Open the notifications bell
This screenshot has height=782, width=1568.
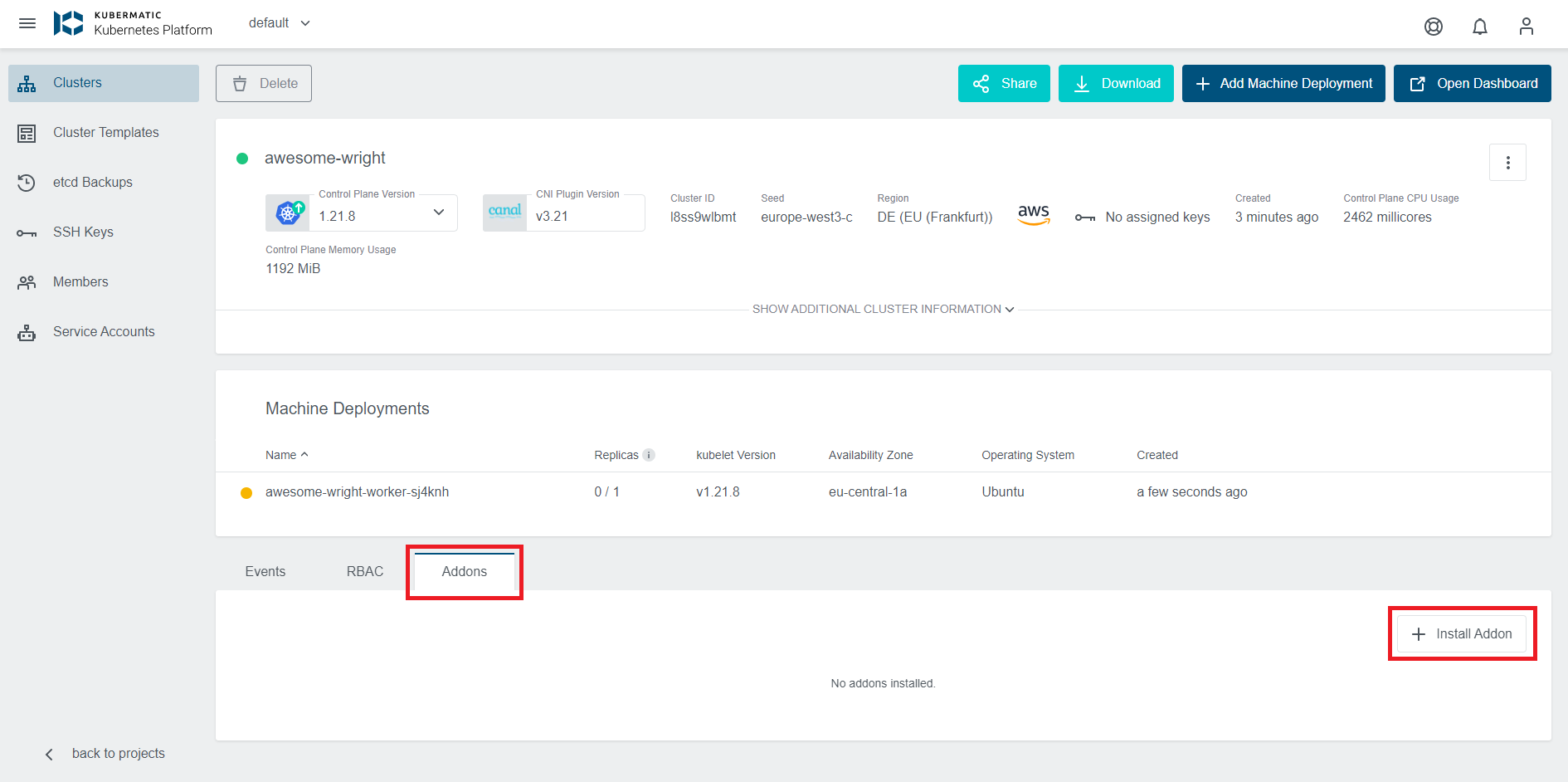tap(1479, 27)
